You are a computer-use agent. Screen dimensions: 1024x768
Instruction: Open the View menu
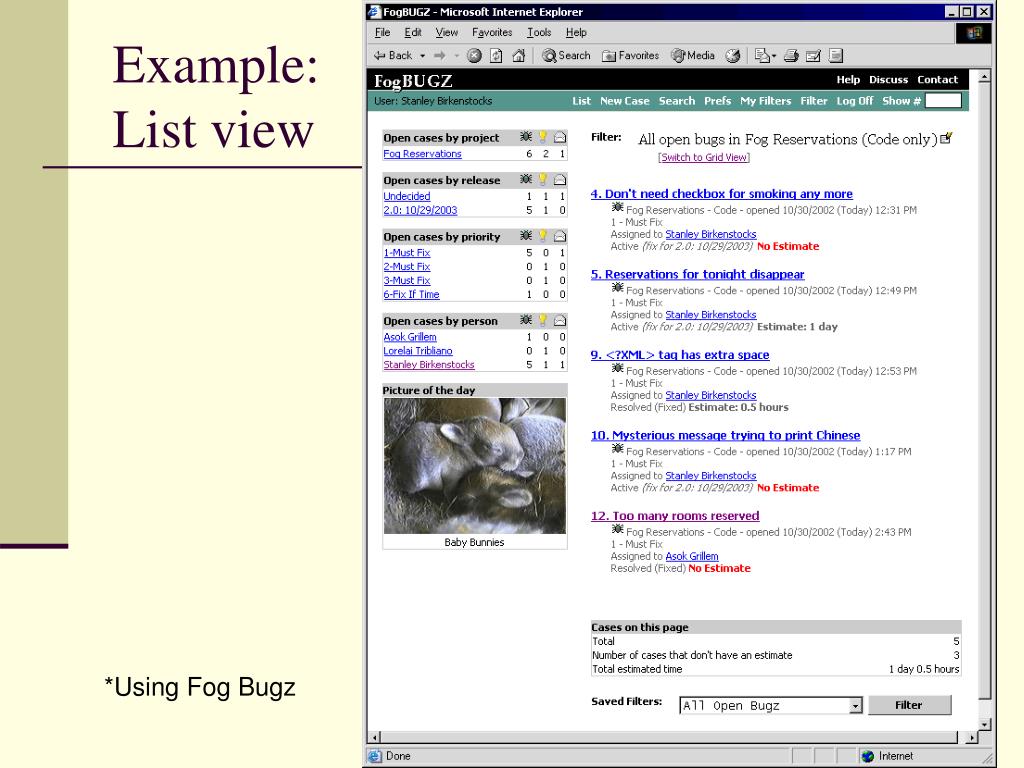[447, 32]
